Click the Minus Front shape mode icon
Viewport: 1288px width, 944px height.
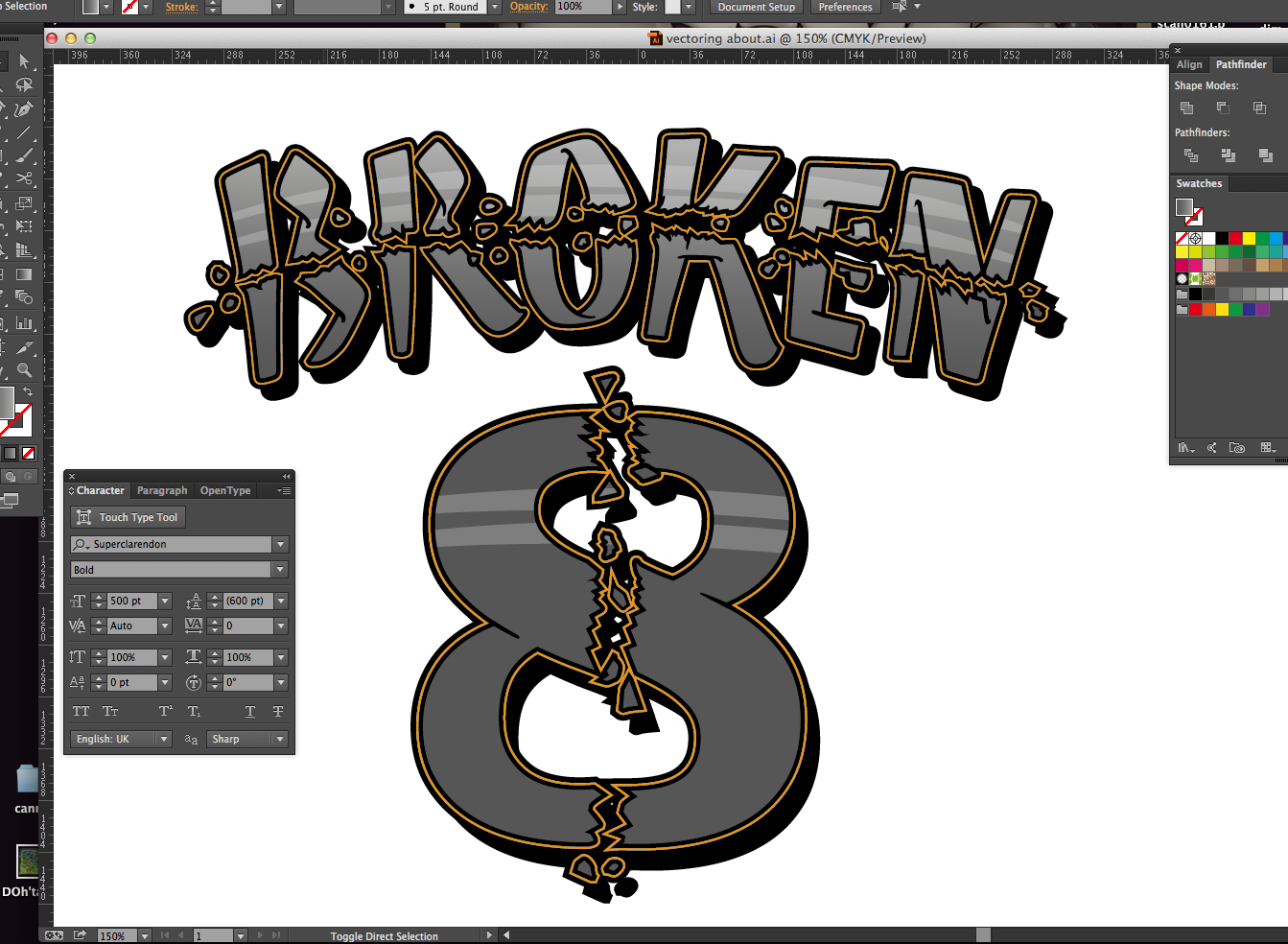point(1222,107)
